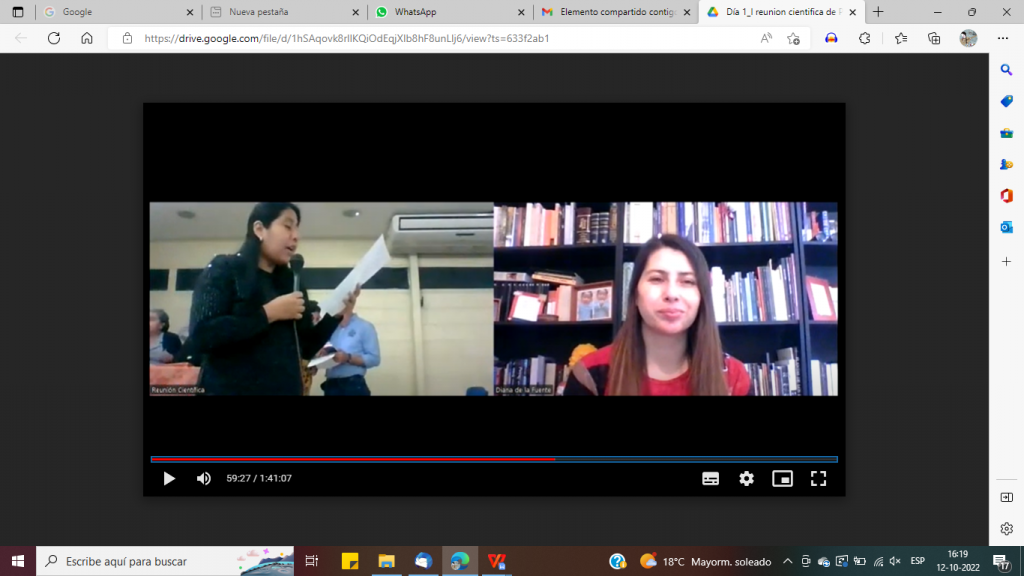Enable picture-in-picture mode
This screenshot has width=1024, height=576.
(x=782, y=479)
